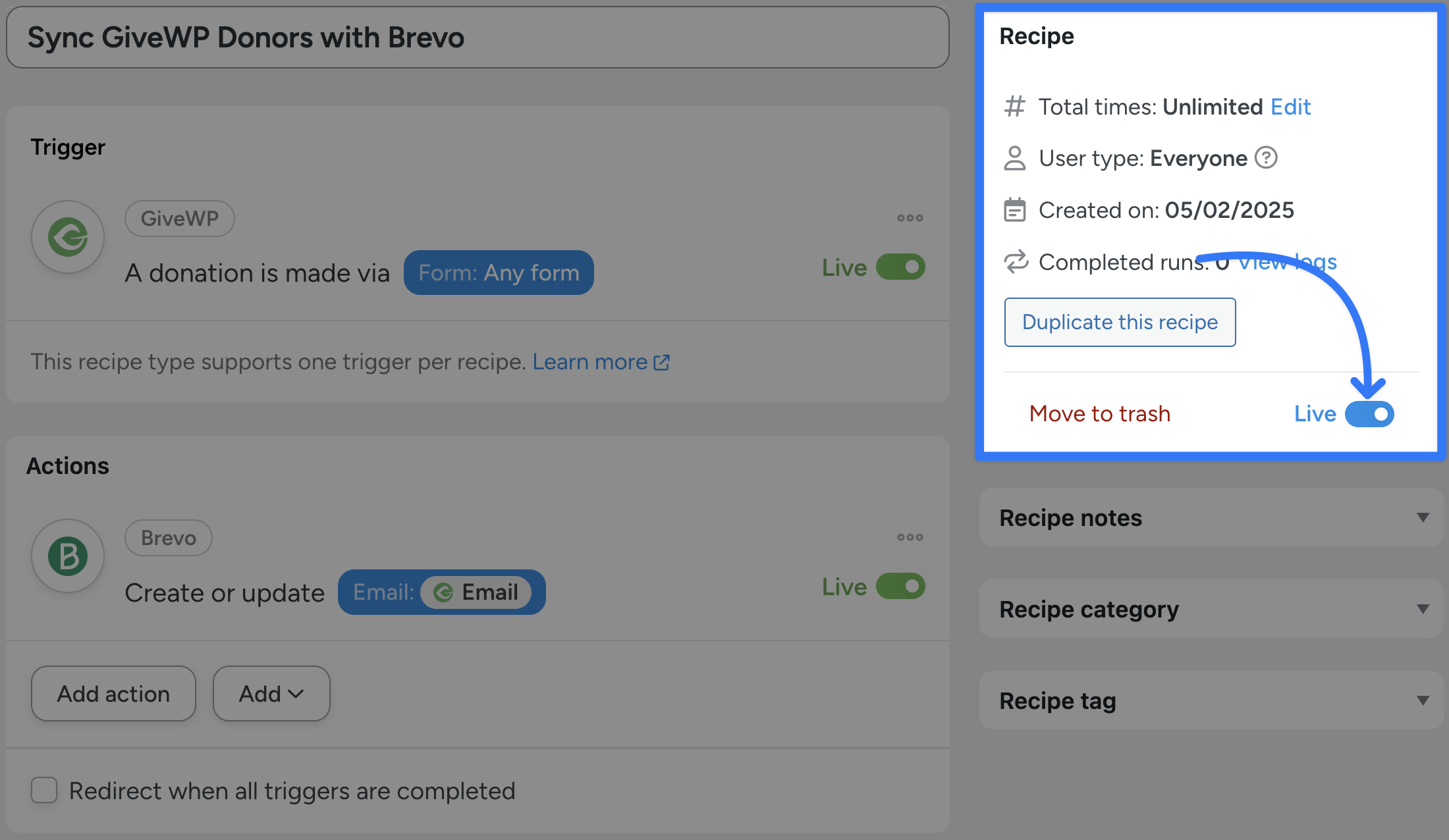The image size is (1449, 840).
Task: Open the GiveWP trigger three-dot menu
Action: point(910,218)
